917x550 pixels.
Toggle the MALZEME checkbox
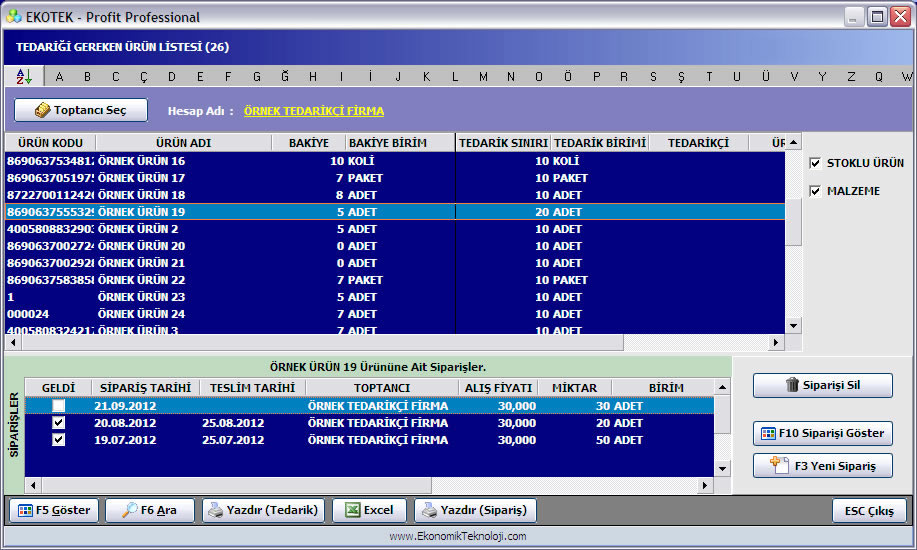(815, 191)
